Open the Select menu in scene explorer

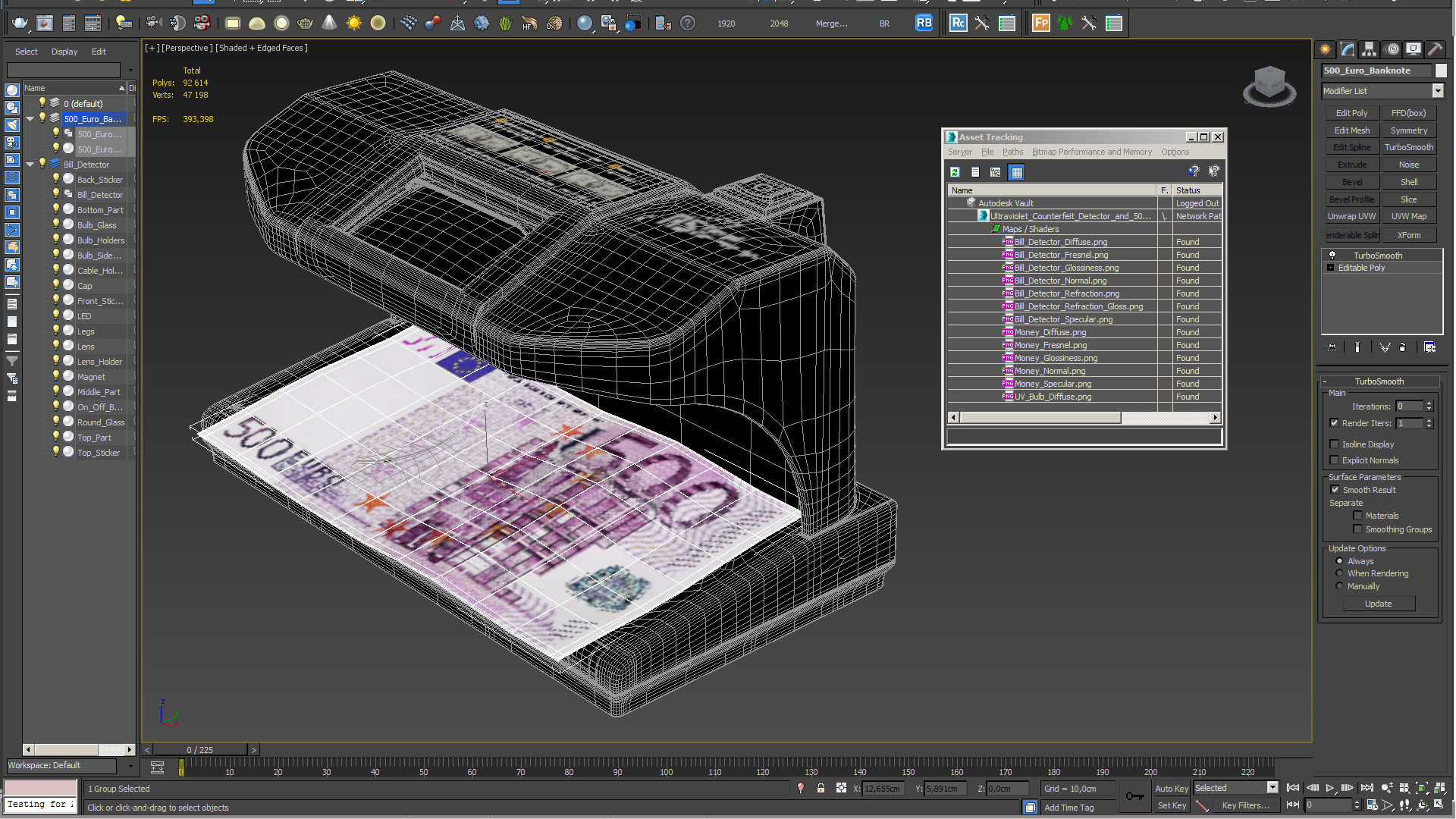pos(26,52)
